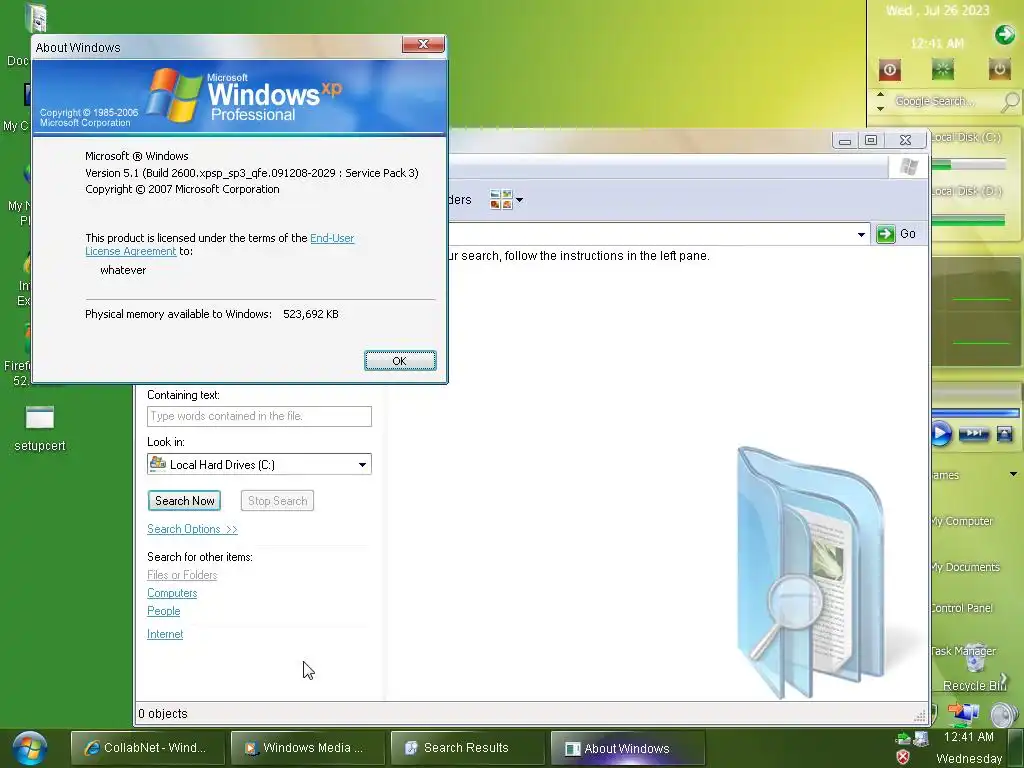This screenshot has width=1024, height=768.
Task: Click the search gadget down arrow
Action: 880,108
